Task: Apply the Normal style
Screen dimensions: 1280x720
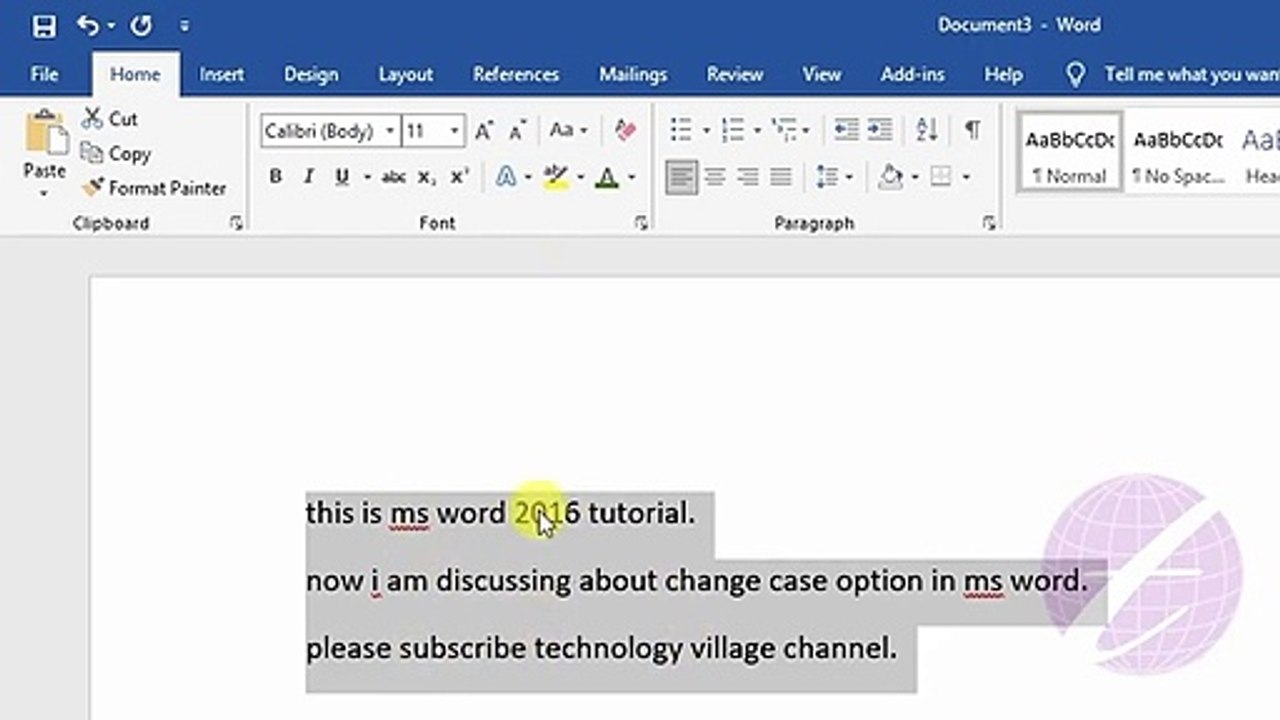Action: [1069, 153]
